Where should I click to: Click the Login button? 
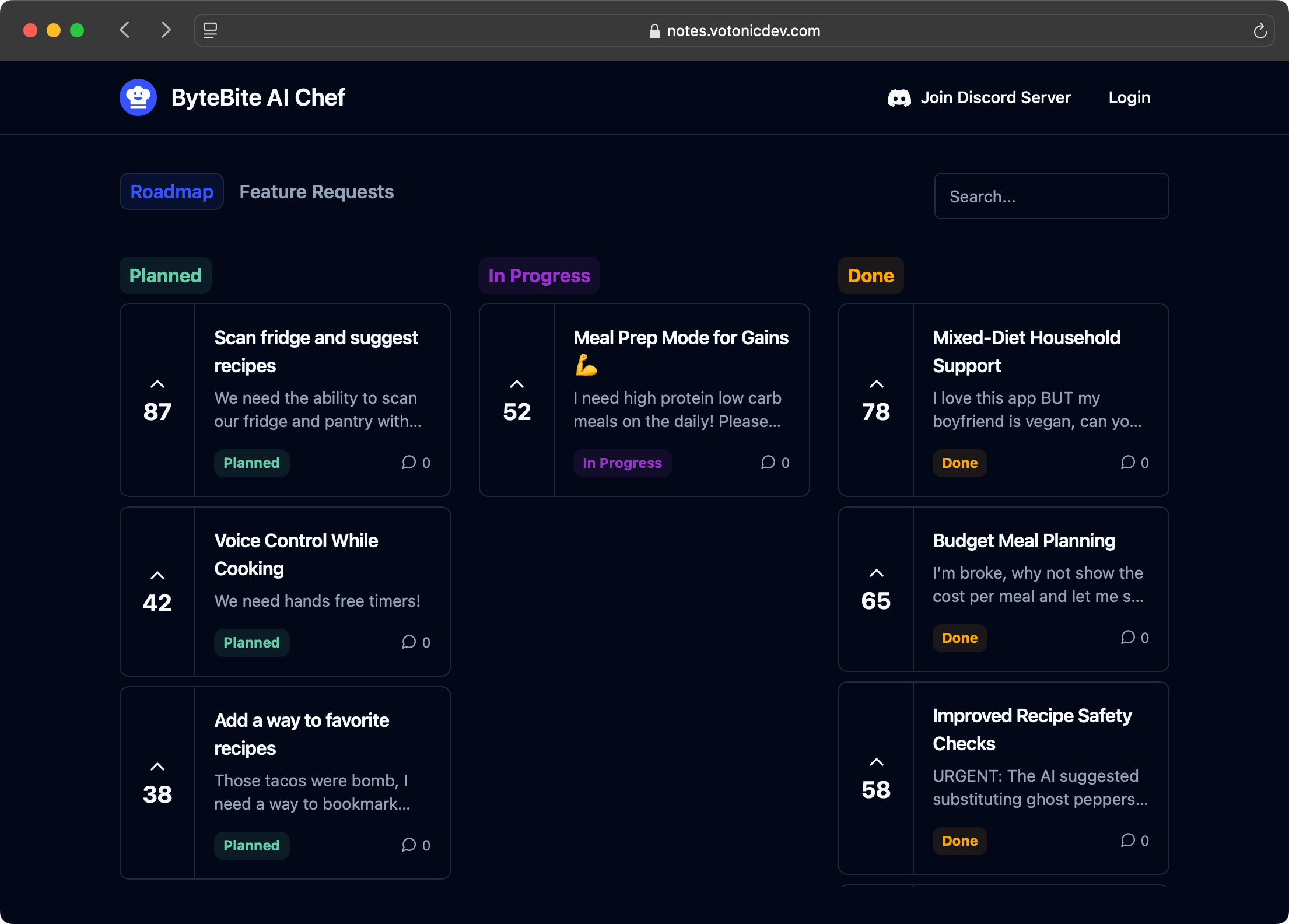tap(1128, 97)
